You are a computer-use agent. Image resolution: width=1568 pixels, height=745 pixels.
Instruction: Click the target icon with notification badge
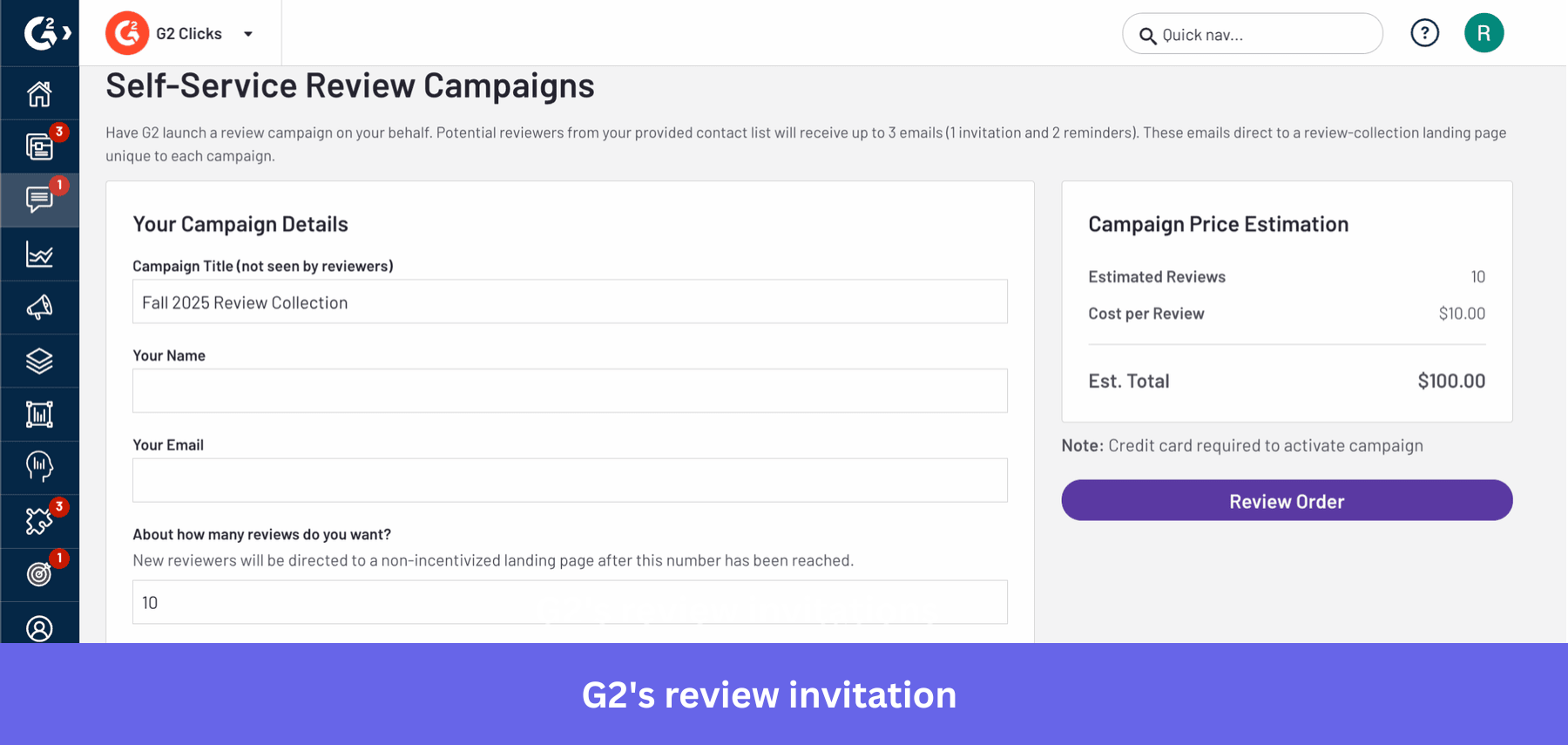coord(39,573)
